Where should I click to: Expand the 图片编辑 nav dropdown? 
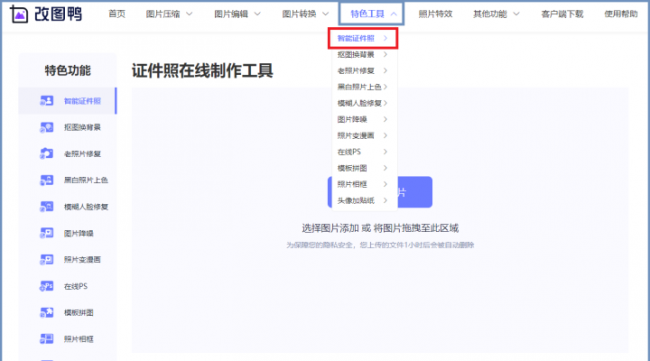coord(238,14)
